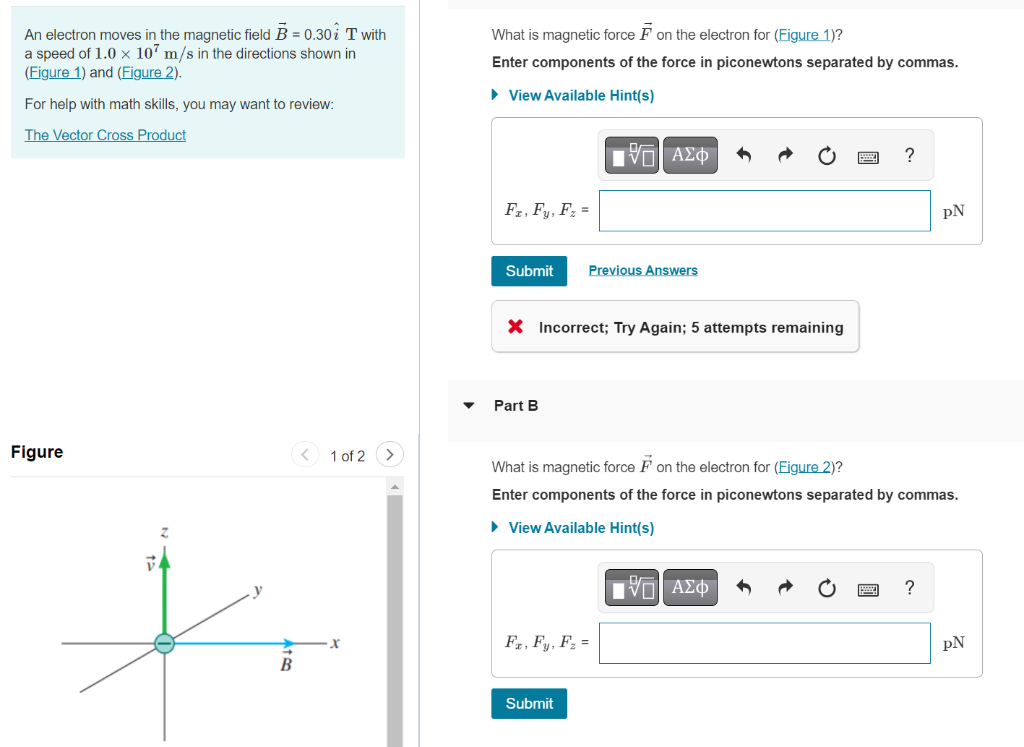Open the Figure 1 link
The height and width of the screenshot is (747, 1024).
(x=804, y=34)
